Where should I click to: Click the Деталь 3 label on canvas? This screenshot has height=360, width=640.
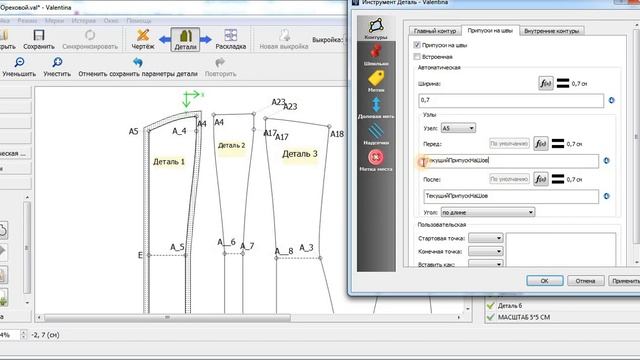(x=300, y=154)
